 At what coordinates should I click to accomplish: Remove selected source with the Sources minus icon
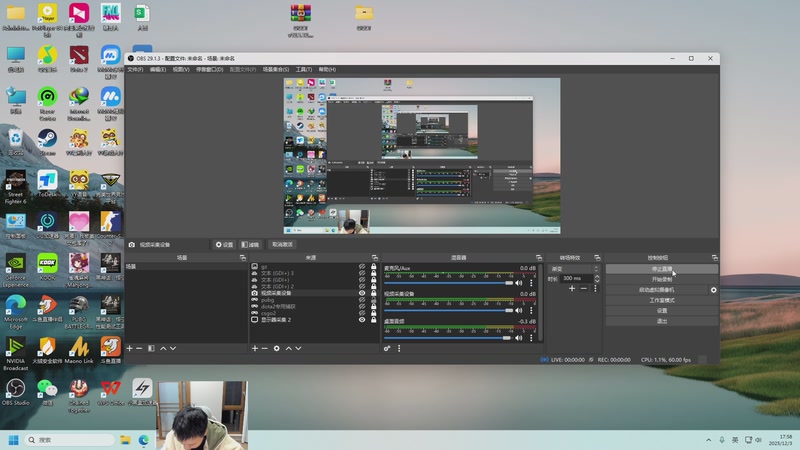pyautogui.click(x=264, y=348)
